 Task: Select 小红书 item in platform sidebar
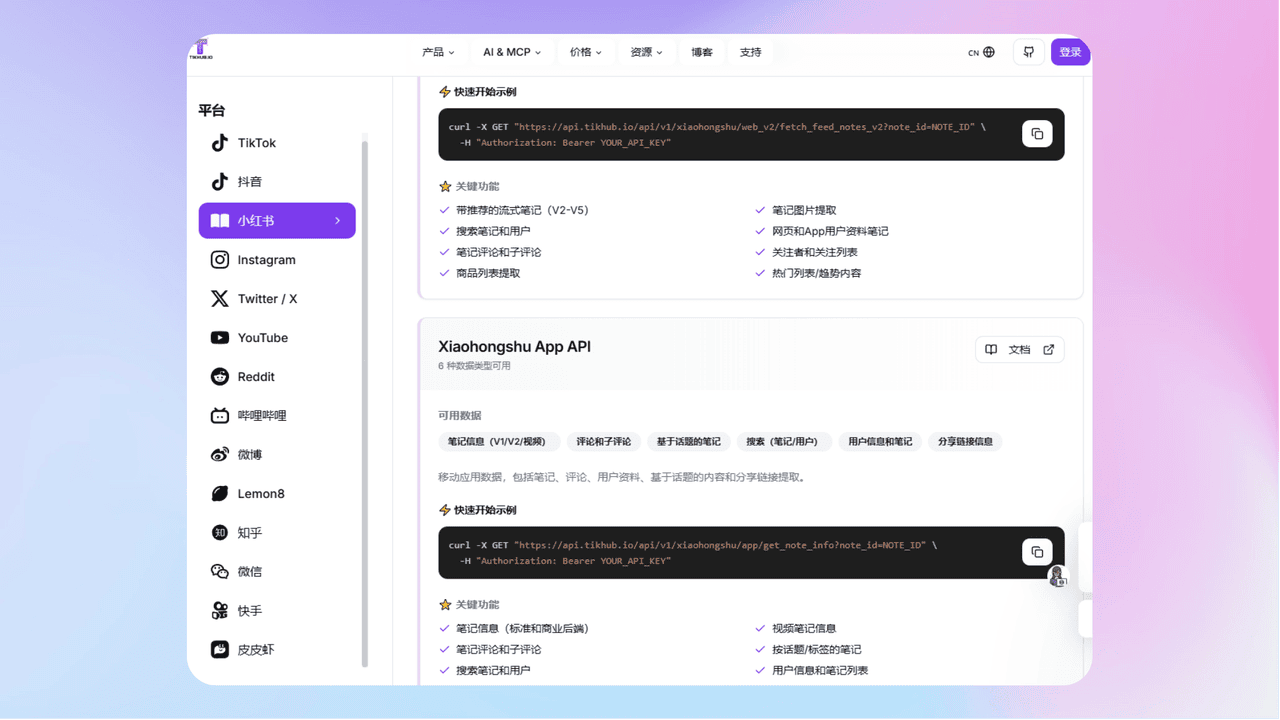tap(277, 221)
